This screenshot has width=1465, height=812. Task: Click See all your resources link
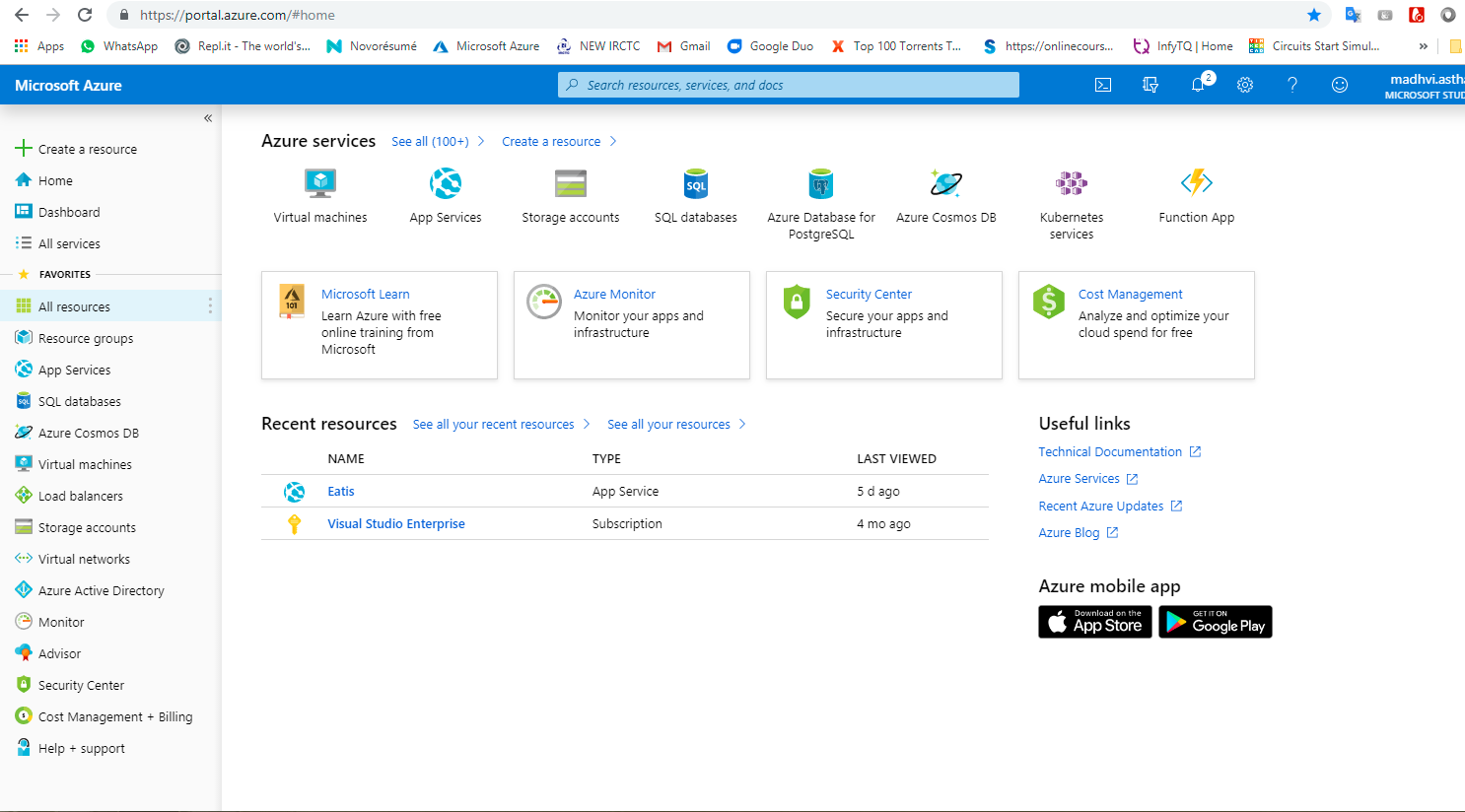(668, 425)
